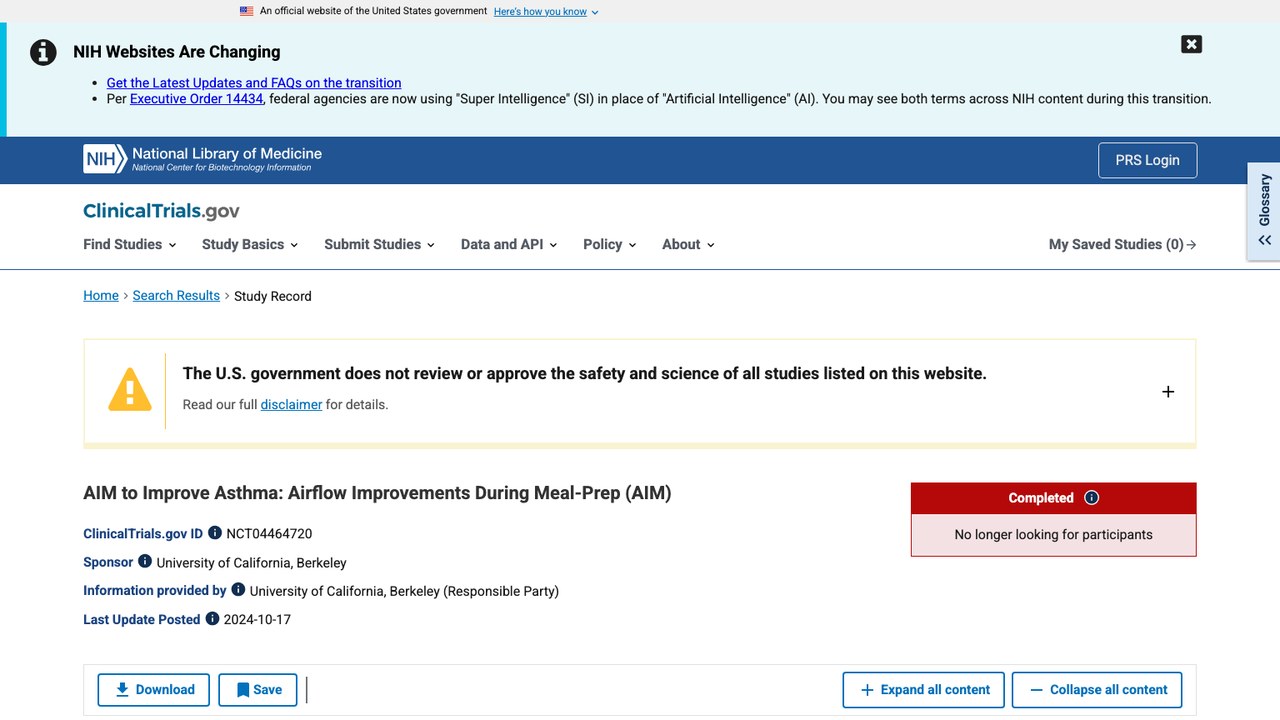Image resolution: width=1280 pixels, height=720 pixels.
Task: Expand all content sections
Action: pyautogui.click(x=924, y=690)
